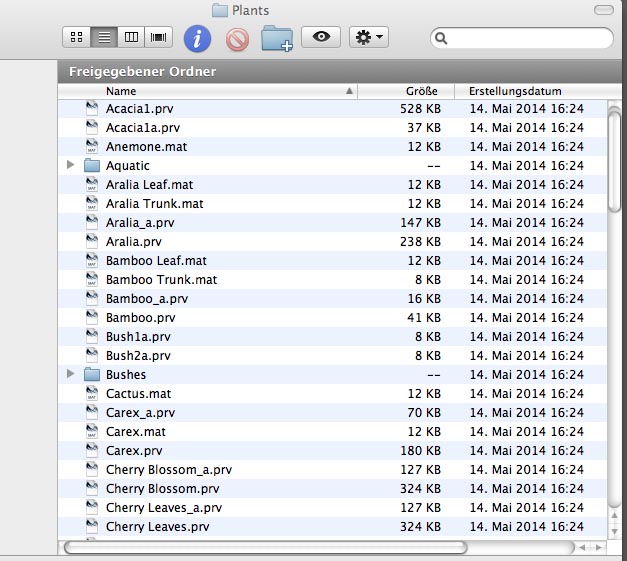The width and height of the screenshot is (627, 561).
Task: Click the 16 KB size value
Action: point(424,299)
